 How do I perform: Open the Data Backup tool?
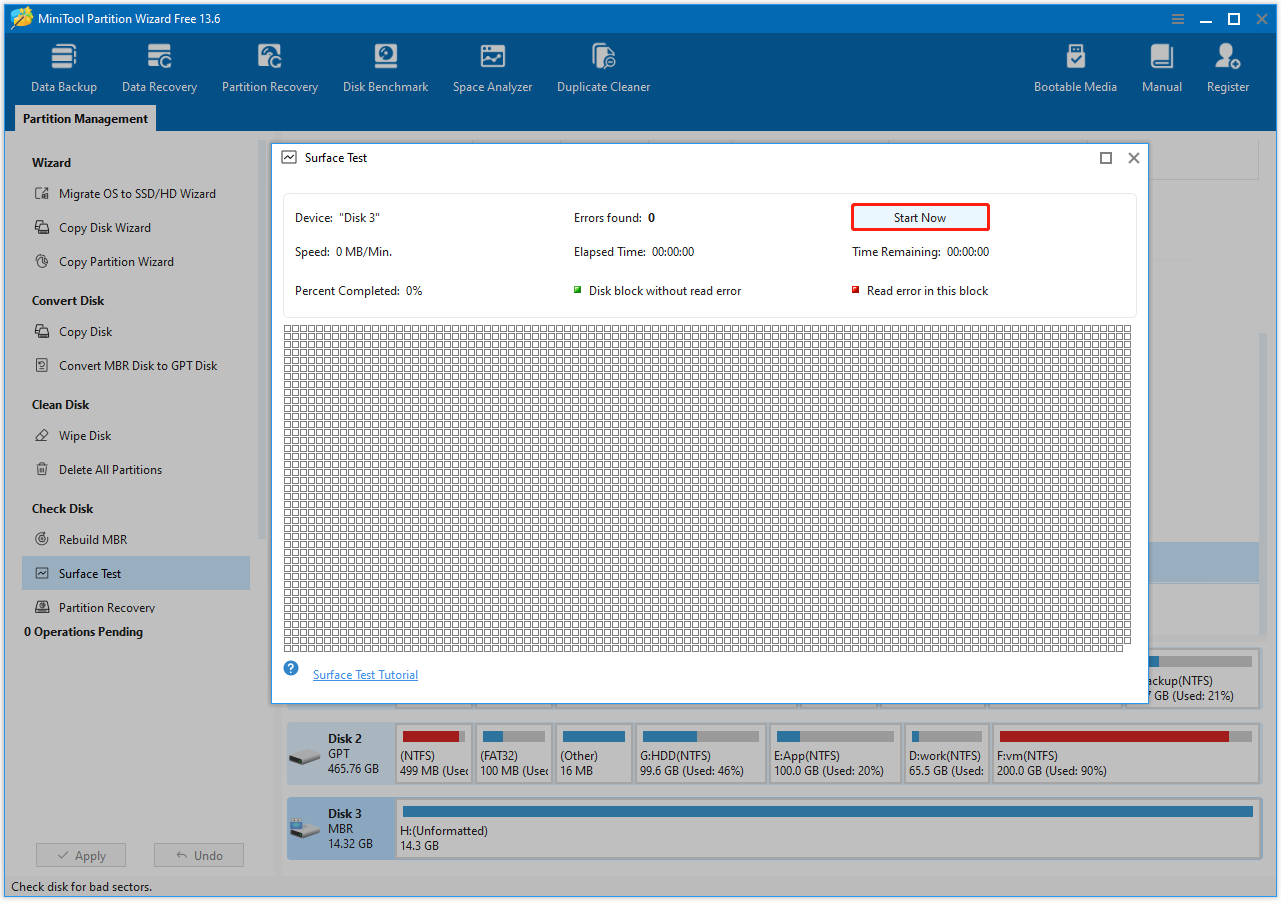point(64,68)
